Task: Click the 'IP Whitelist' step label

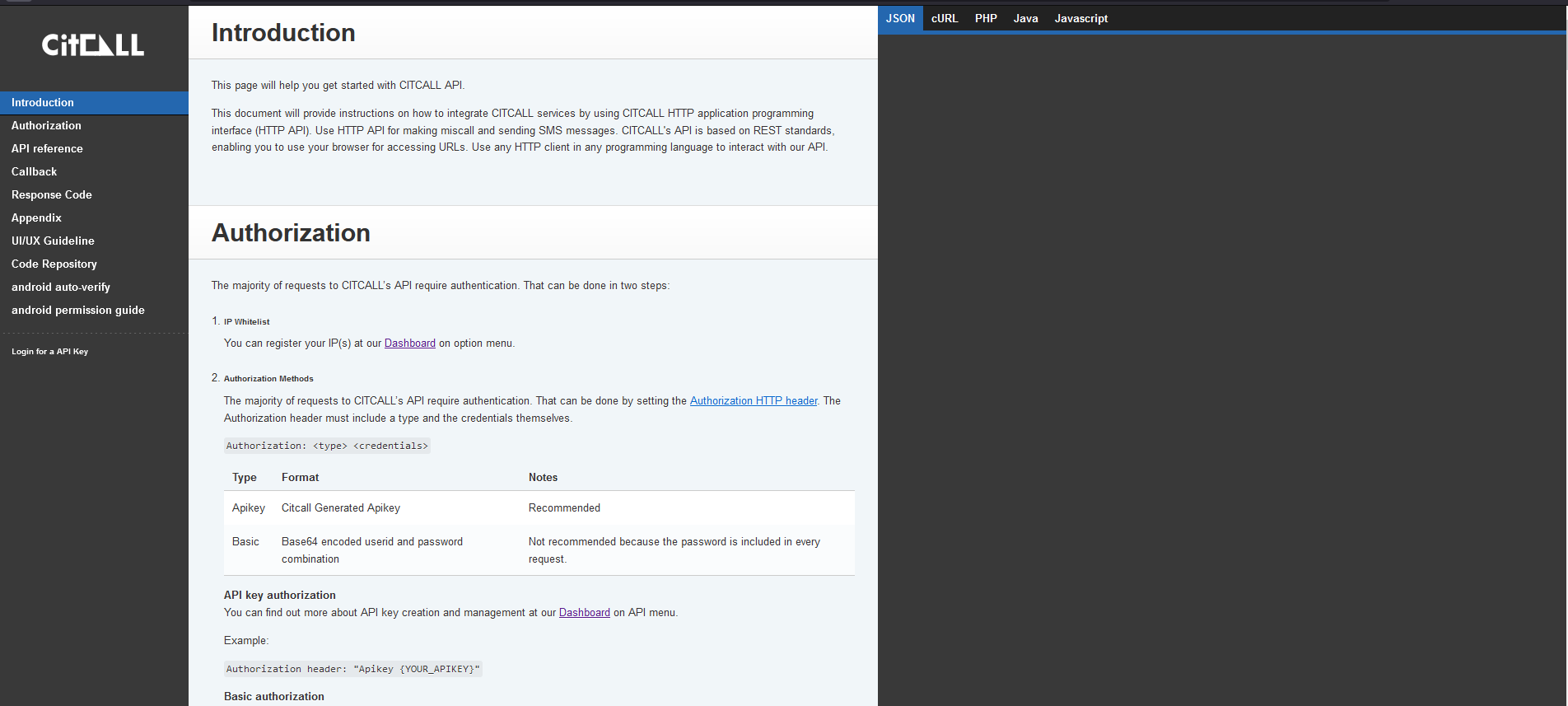Action: click(247, 322)
